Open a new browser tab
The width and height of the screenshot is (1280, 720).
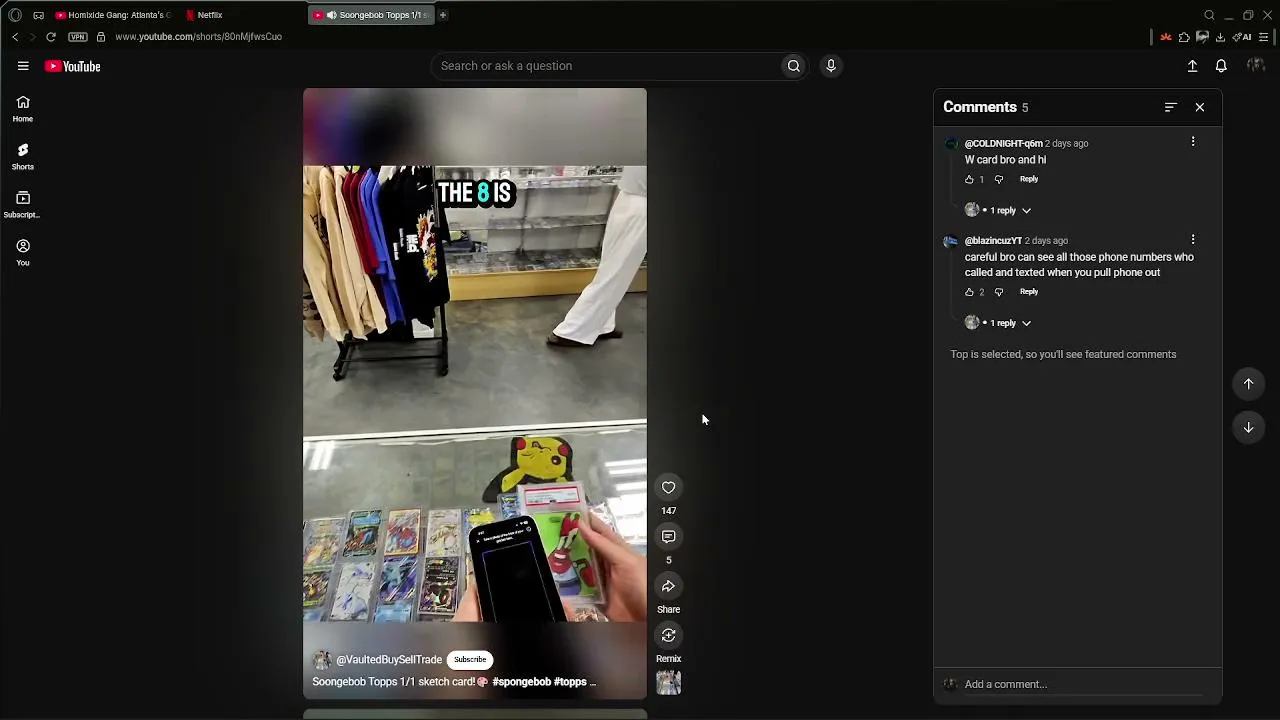tap(443, 15)
